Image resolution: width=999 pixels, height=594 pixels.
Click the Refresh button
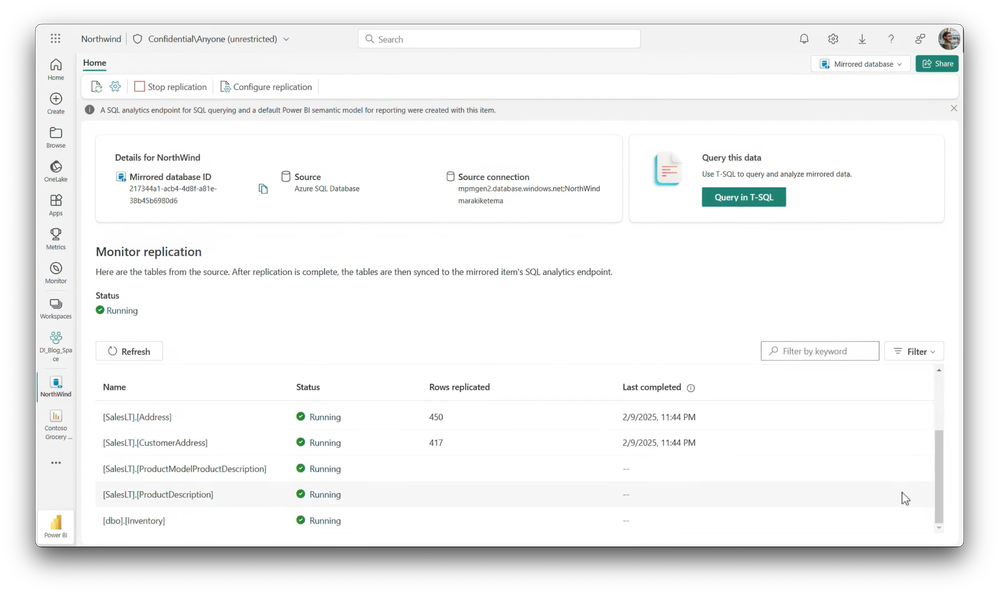click(x=129, y=351)
